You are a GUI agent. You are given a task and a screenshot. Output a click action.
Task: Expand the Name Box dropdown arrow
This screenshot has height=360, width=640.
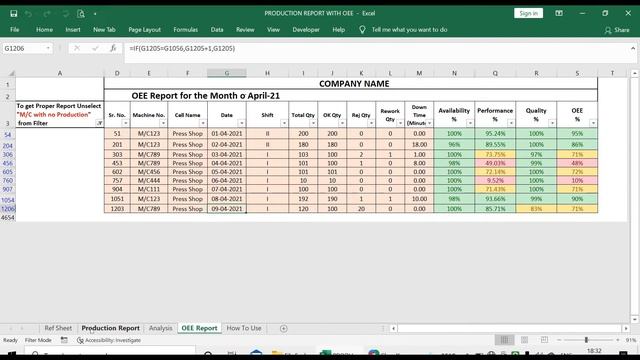pos(48,48)
